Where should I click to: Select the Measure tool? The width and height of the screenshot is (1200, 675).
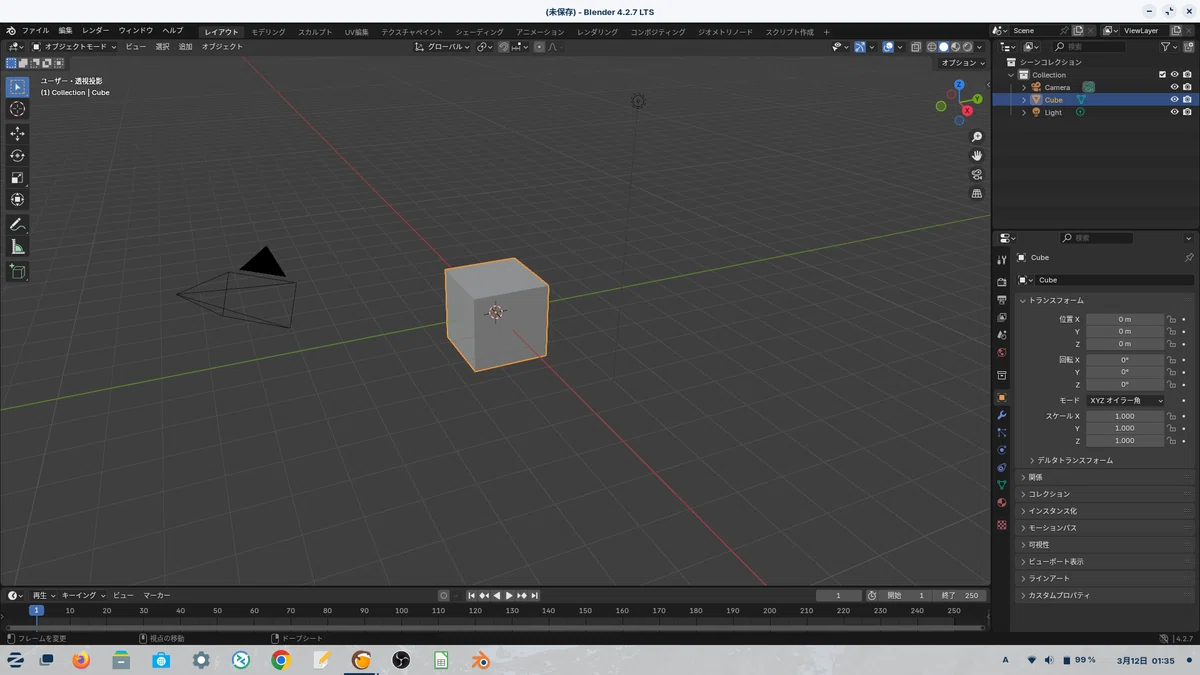(17, 246)
